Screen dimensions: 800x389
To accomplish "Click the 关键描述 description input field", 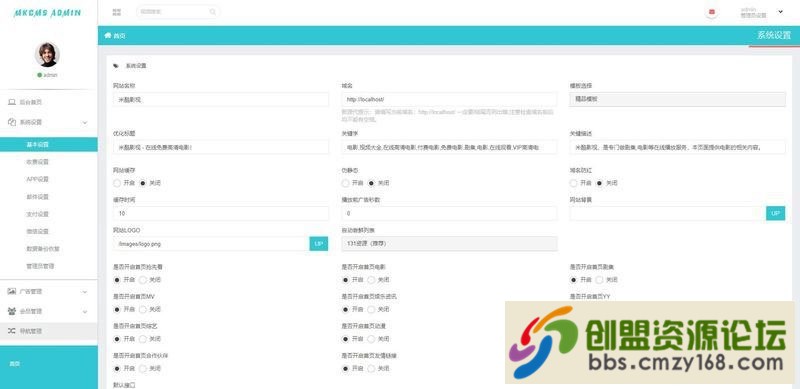I will coord(678,148).
